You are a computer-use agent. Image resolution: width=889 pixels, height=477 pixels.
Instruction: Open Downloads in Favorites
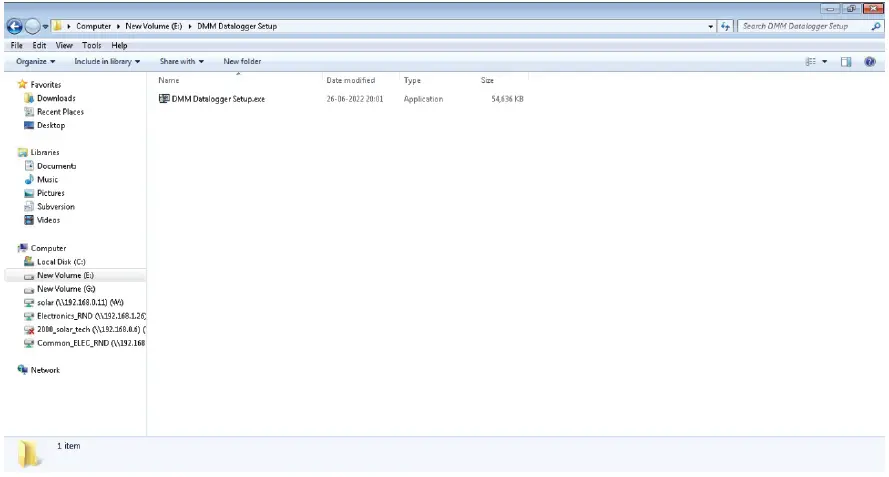tap(56, 98)
